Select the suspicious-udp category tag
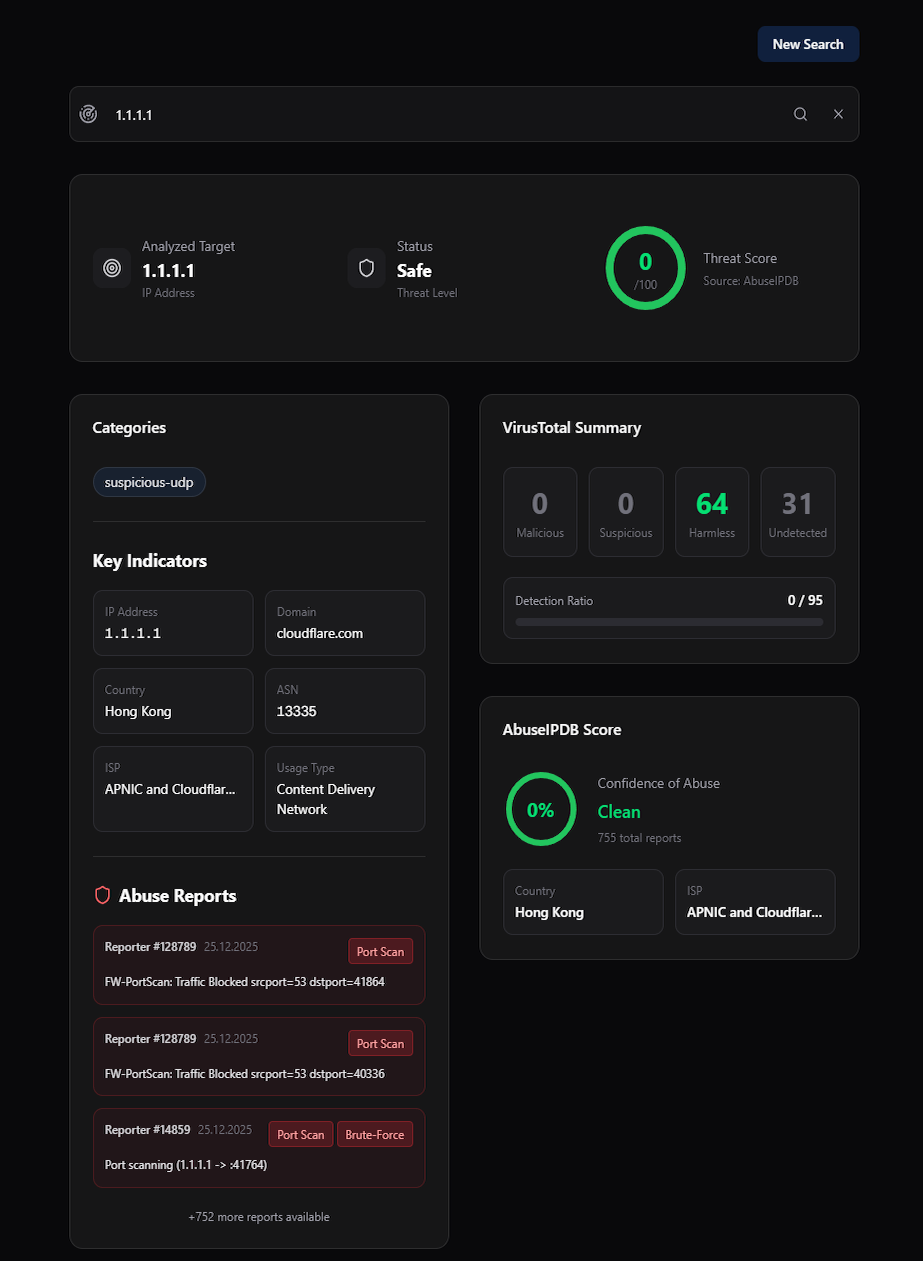The image size is (923, 1261). coord(149,483)
